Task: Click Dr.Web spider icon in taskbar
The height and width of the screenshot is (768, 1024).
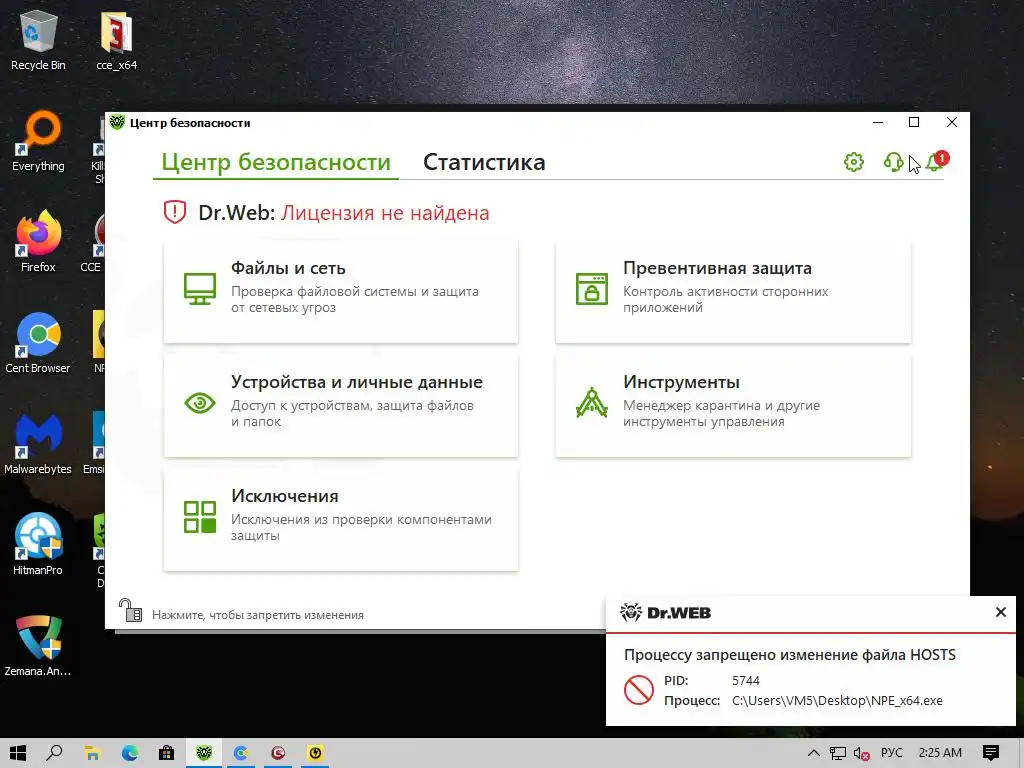Action: click(204, 753)
